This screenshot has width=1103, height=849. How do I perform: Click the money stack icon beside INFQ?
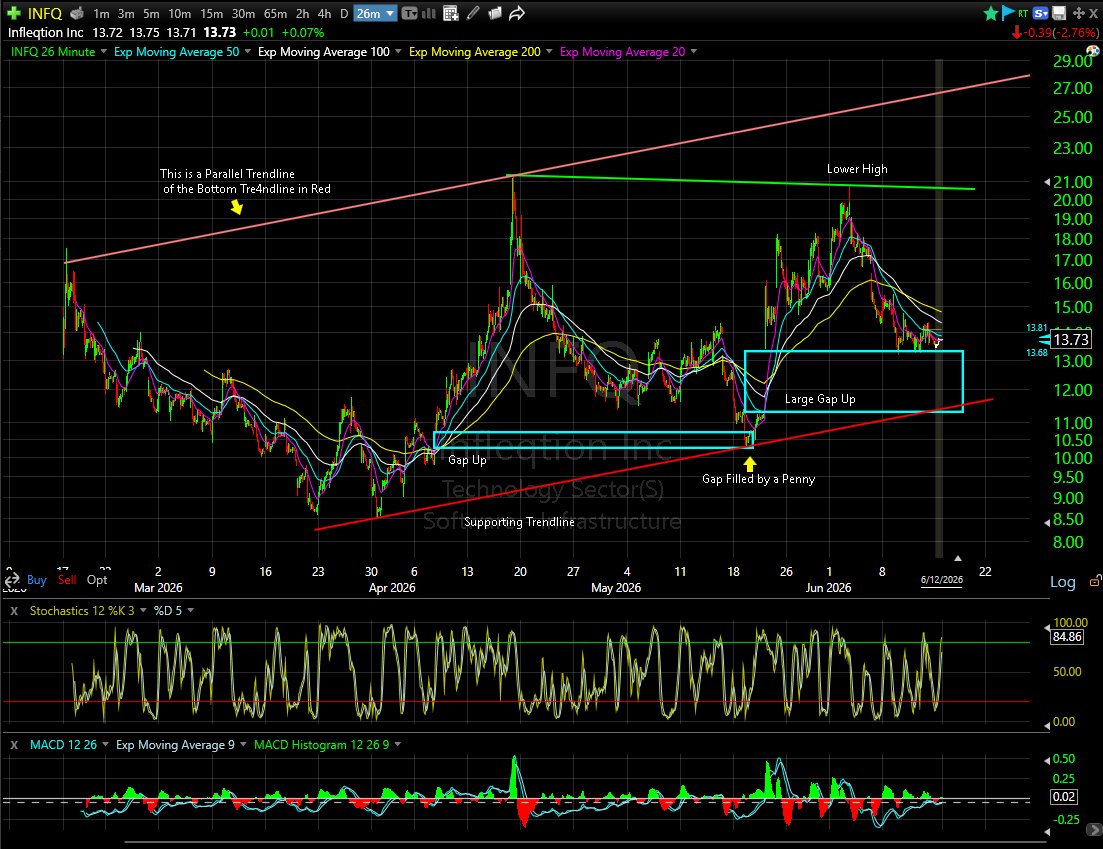tap(77, 13)
